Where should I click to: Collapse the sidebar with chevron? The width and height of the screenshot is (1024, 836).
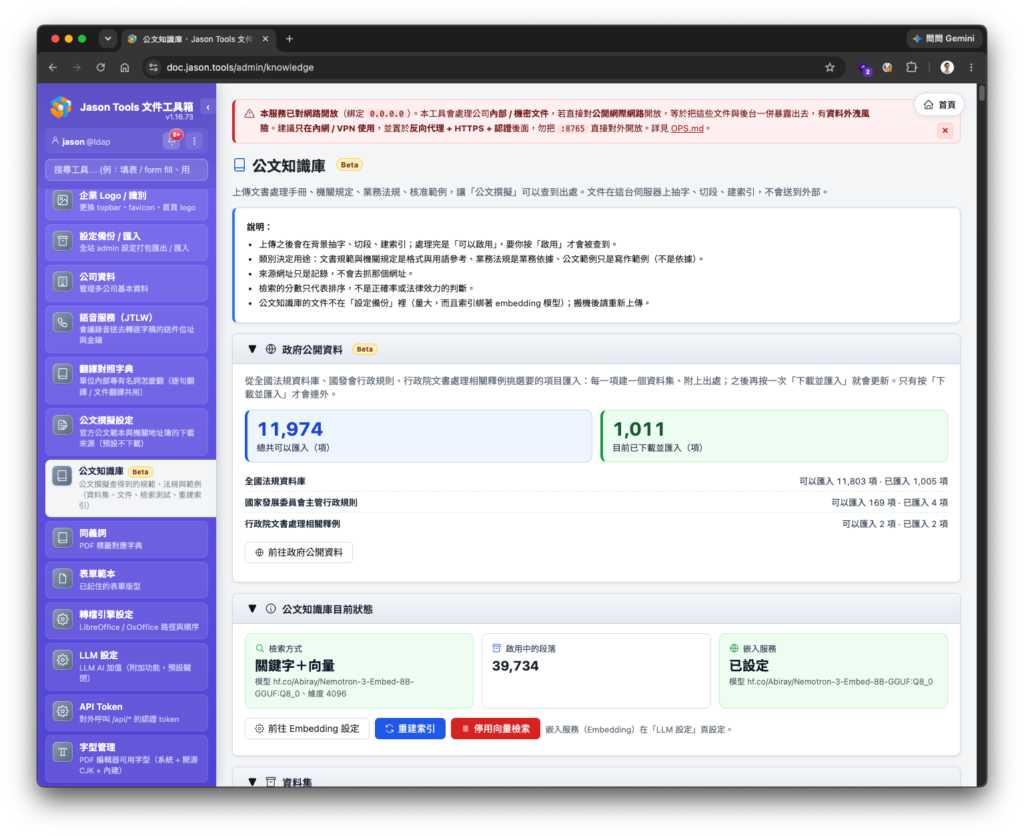(208, 107)
